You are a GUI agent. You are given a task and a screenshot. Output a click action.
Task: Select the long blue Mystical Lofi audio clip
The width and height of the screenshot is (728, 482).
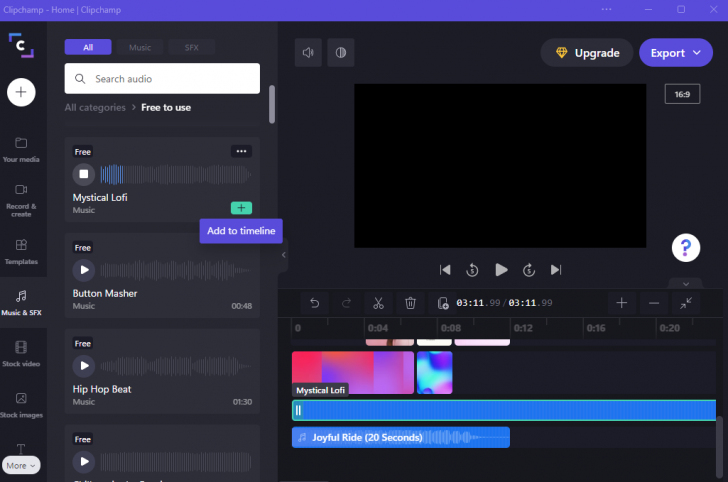504,410
